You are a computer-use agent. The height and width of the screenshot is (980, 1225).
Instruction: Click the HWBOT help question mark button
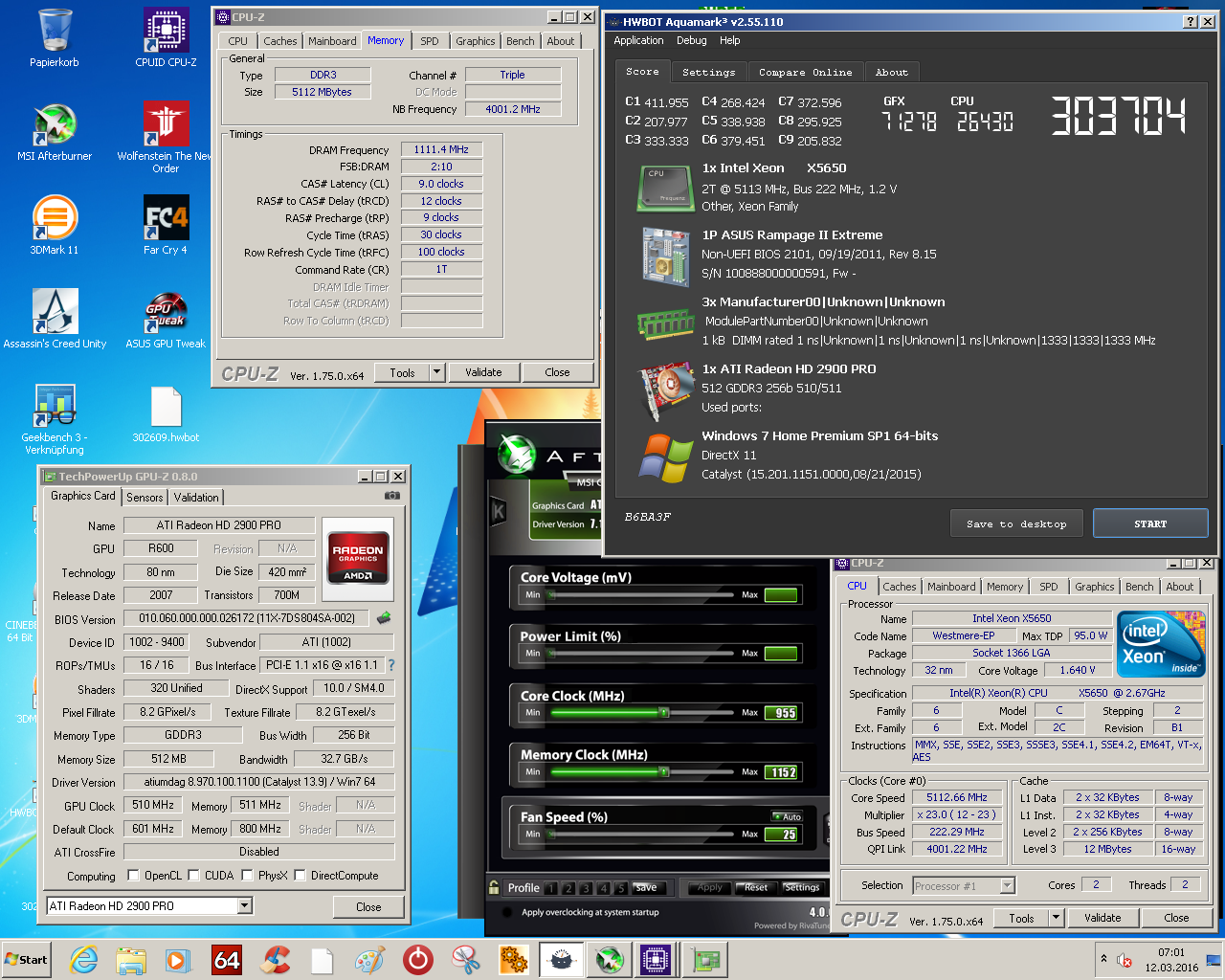[1190, 21]
